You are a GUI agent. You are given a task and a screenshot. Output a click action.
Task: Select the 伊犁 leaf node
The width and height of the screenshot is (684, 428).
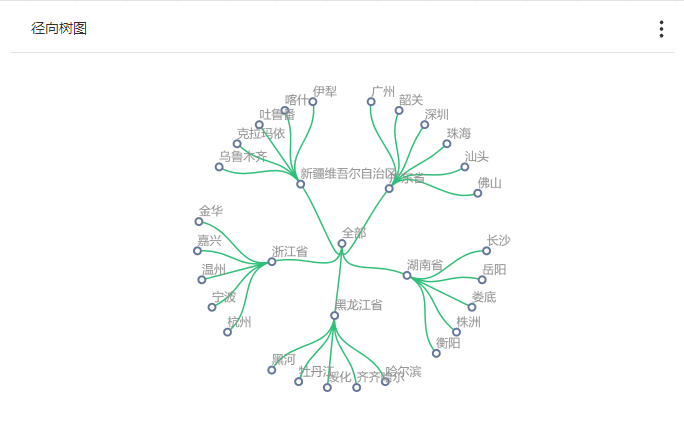[313, 101]
